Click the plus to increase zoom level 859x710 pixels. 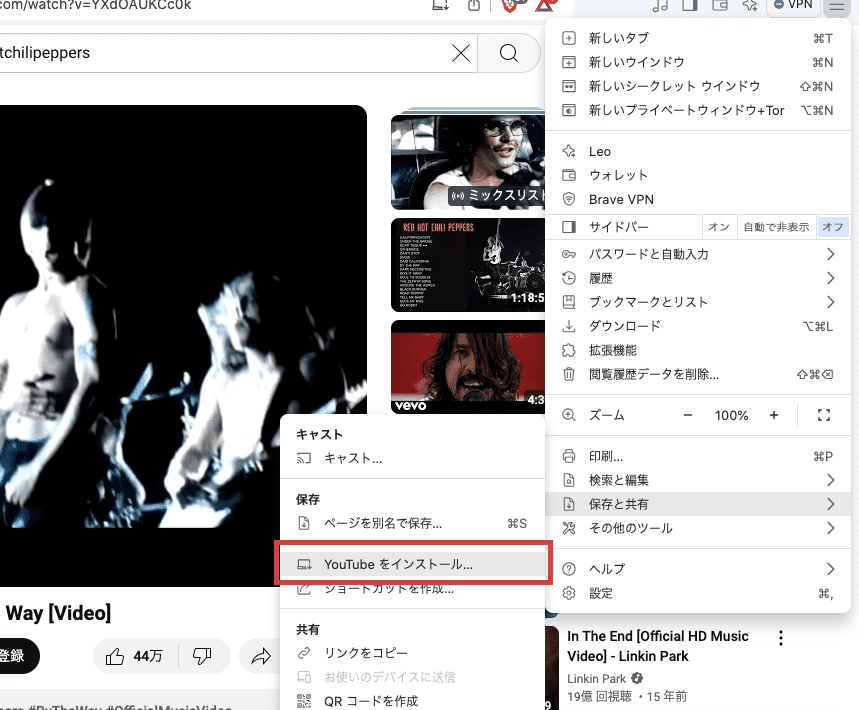pyautogui.click(x=772, y=414)
